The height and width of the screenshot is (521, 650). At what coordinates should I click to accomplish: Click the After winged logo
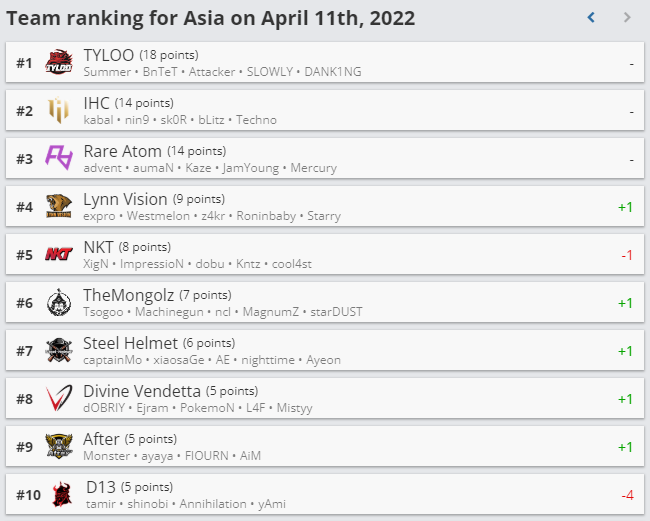[59, 446]
